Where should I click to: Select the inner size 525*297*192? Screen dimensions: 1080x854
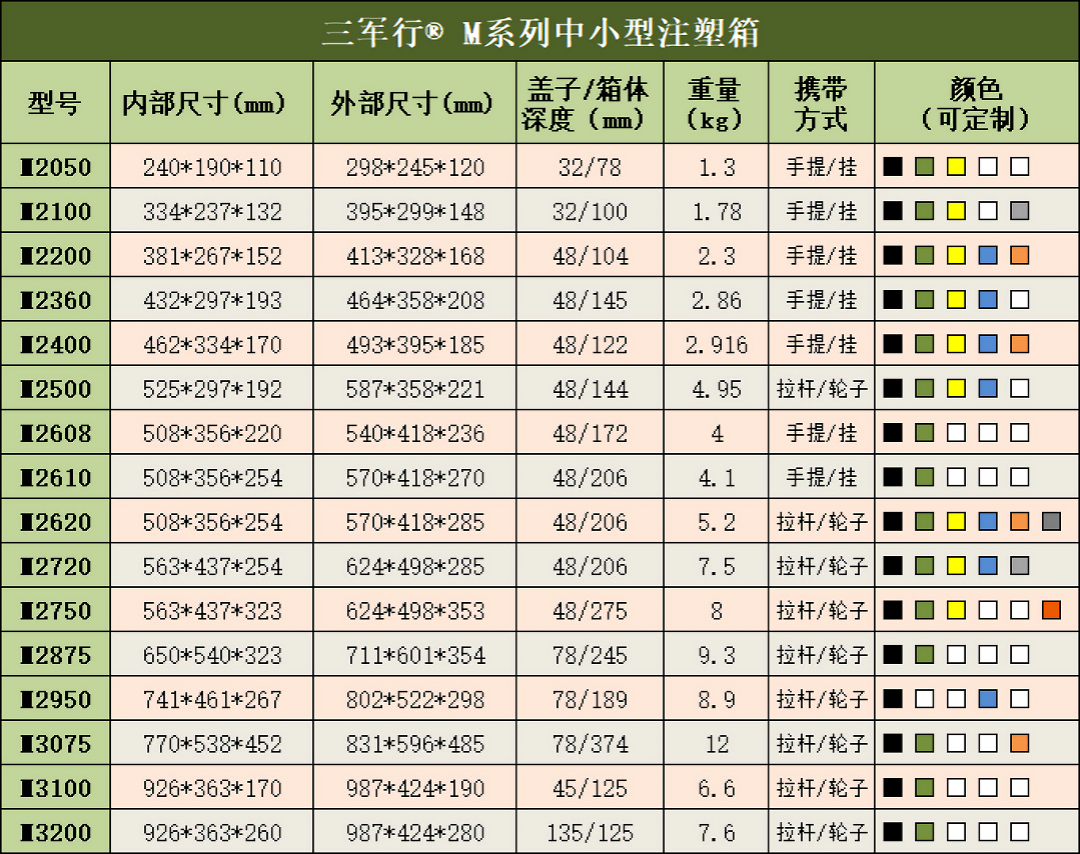[x=212, y=388]
